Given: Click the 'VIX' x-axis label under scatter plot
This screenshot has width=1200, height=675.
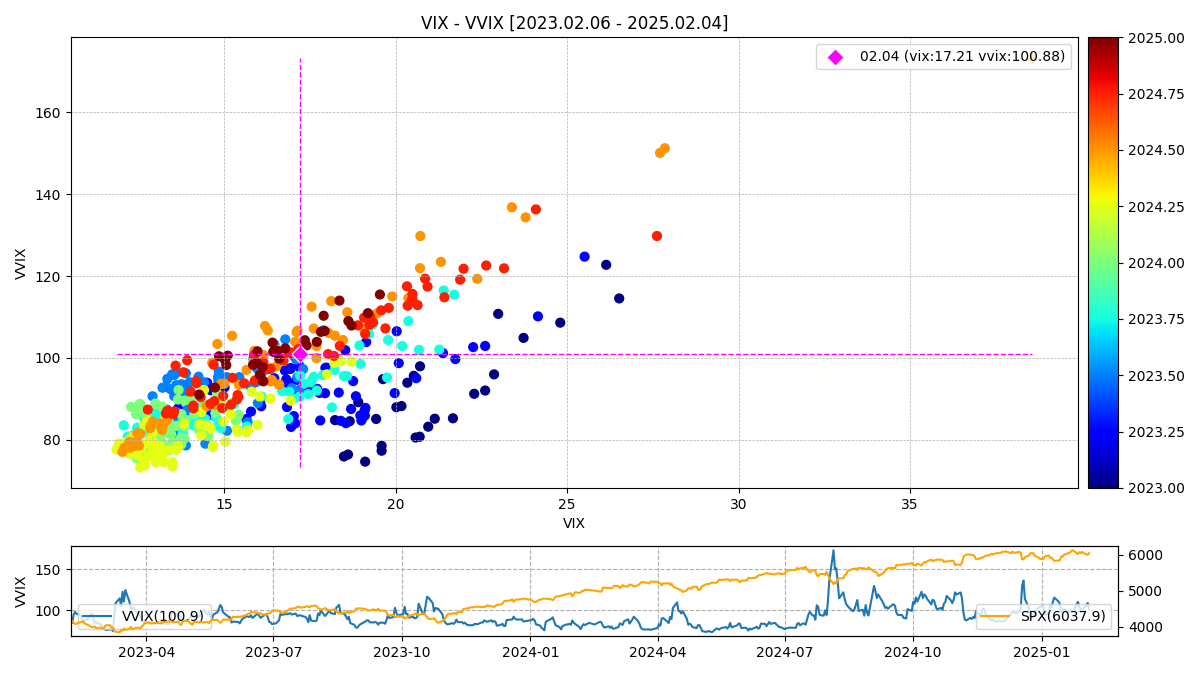Looking at the screenshot, I should (574, 523).
